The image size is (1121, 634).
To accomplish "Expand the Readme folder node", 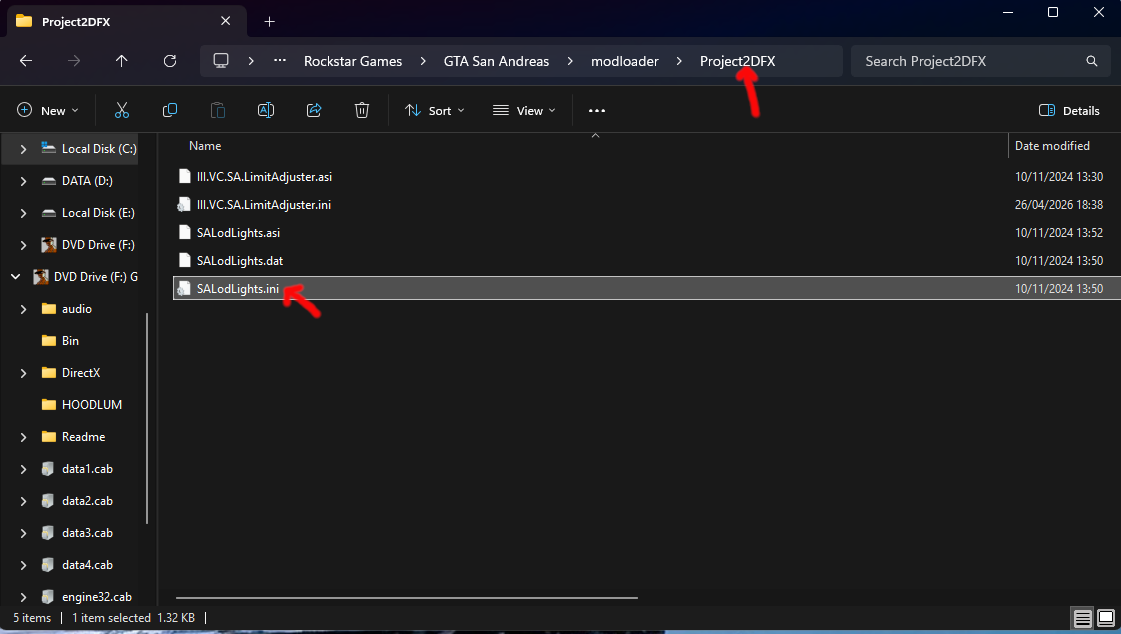I will (23, 437).
